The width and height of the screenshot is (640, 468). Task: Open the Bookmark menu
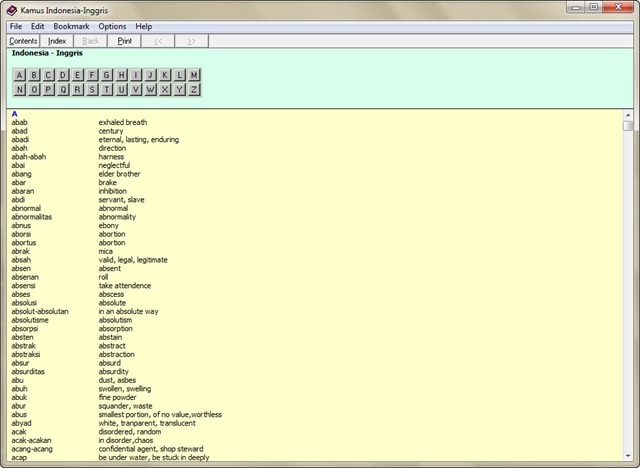[71, 27]
